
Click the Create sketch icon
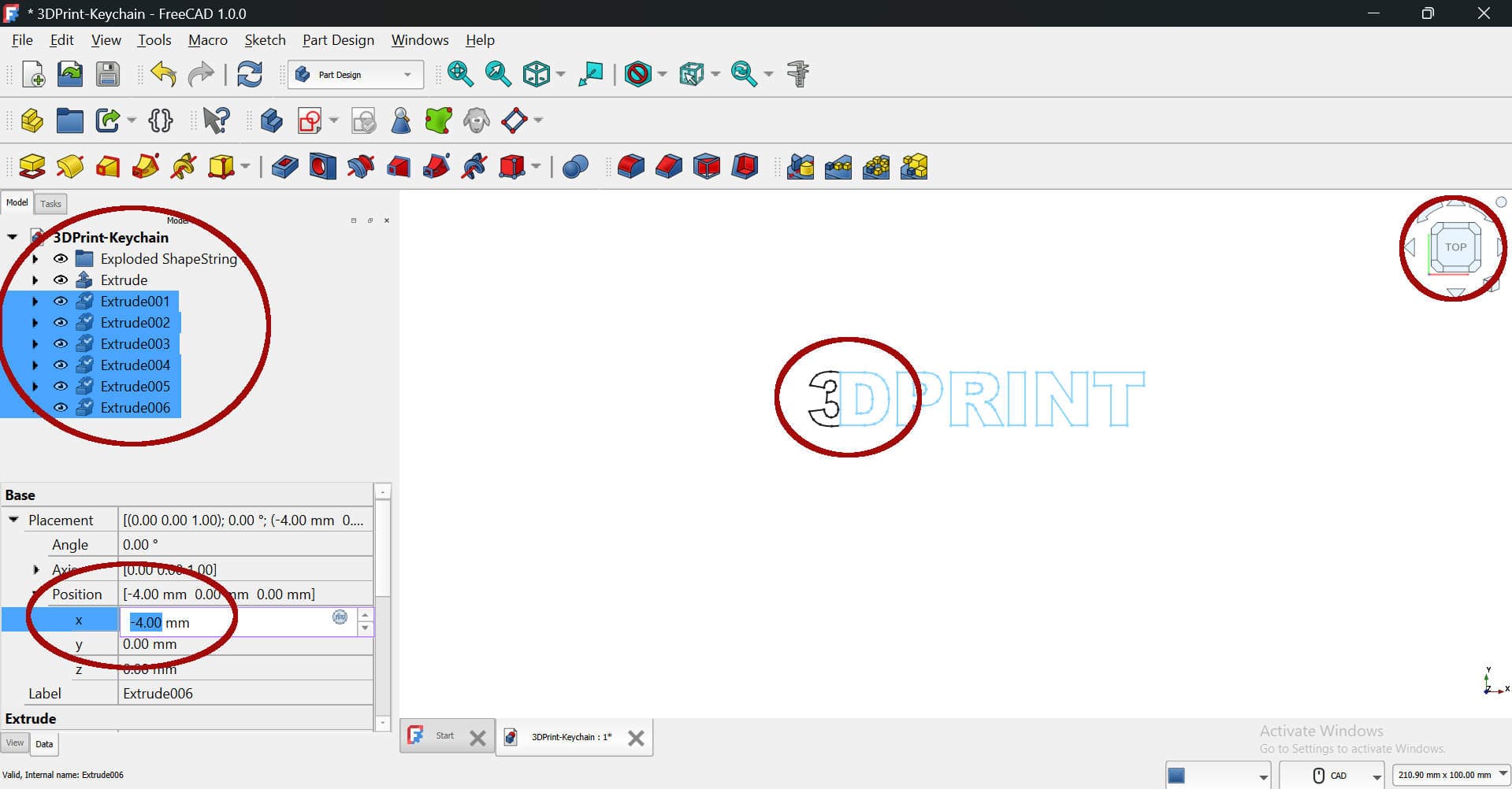[310, 120]
